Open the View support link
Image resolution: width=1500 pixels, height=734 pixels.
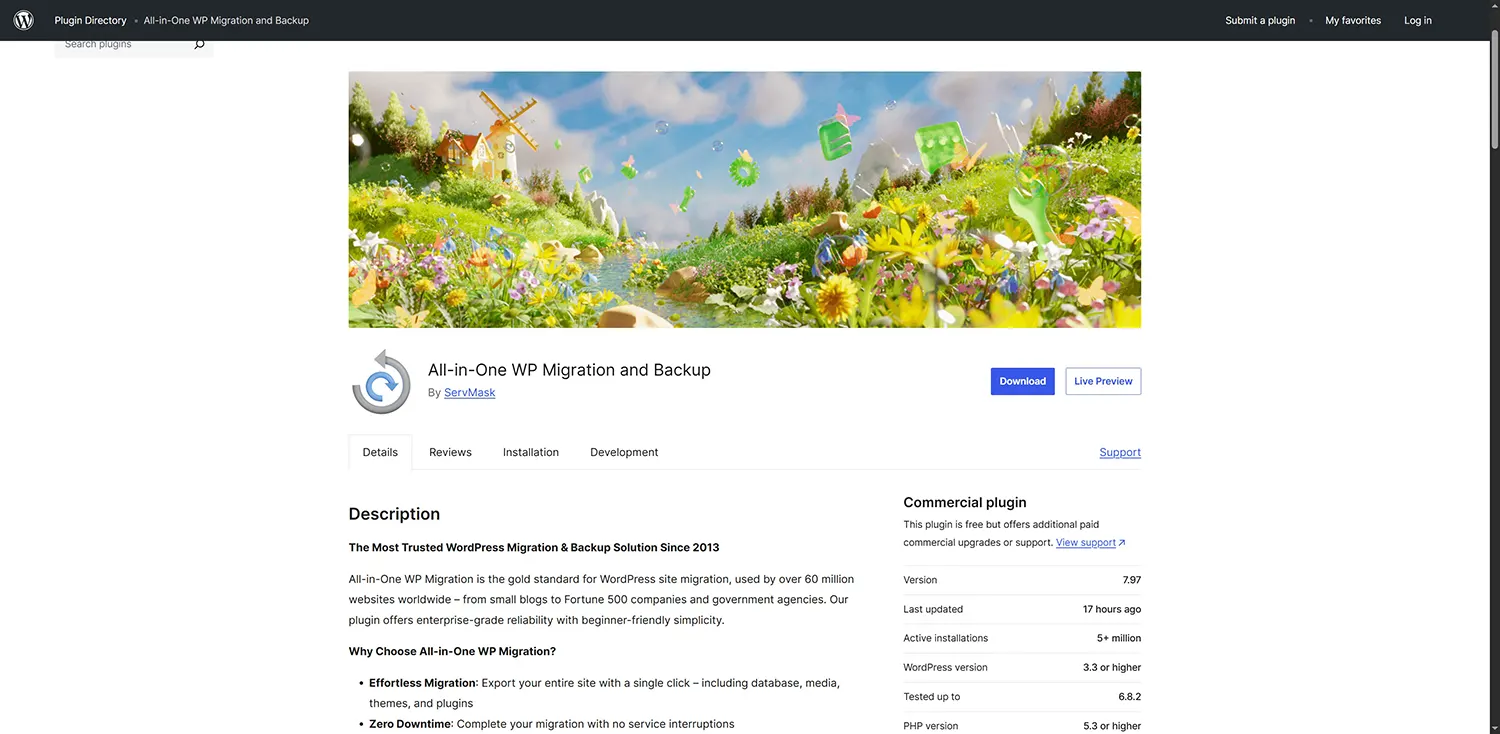1083,542
